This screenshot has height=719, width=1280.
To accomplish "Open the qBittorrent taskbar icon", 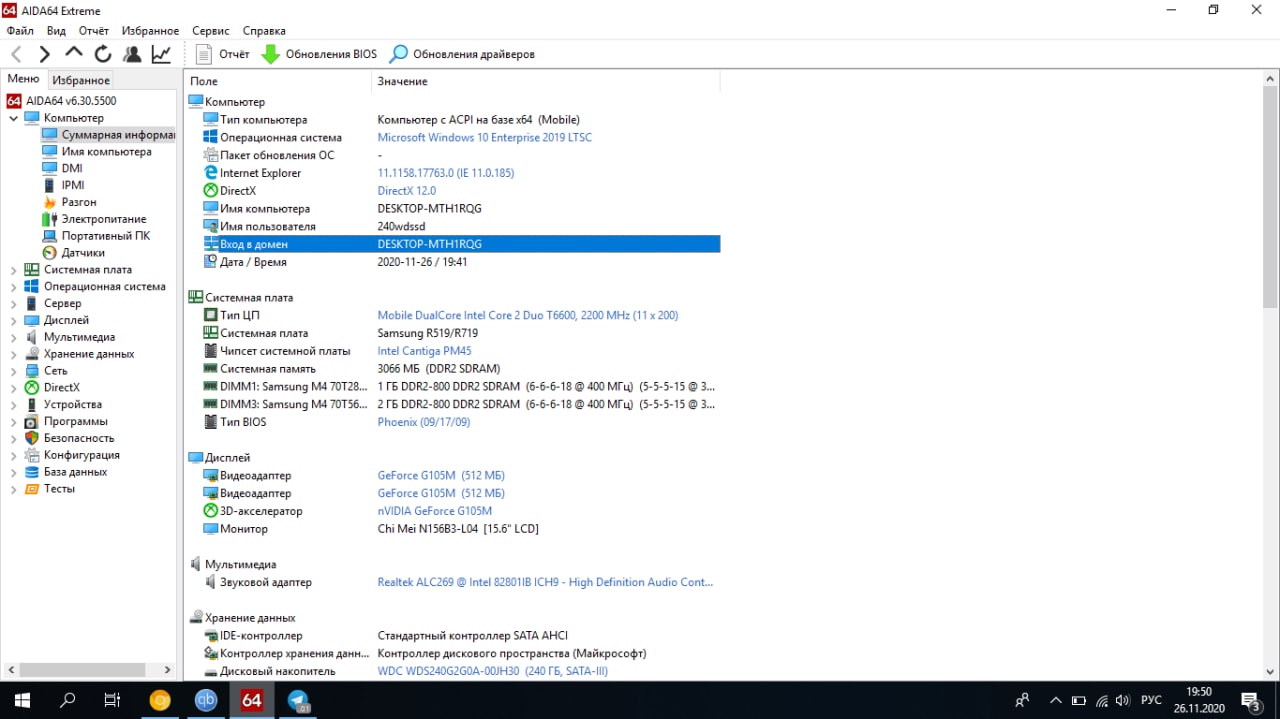I will 206,700.
